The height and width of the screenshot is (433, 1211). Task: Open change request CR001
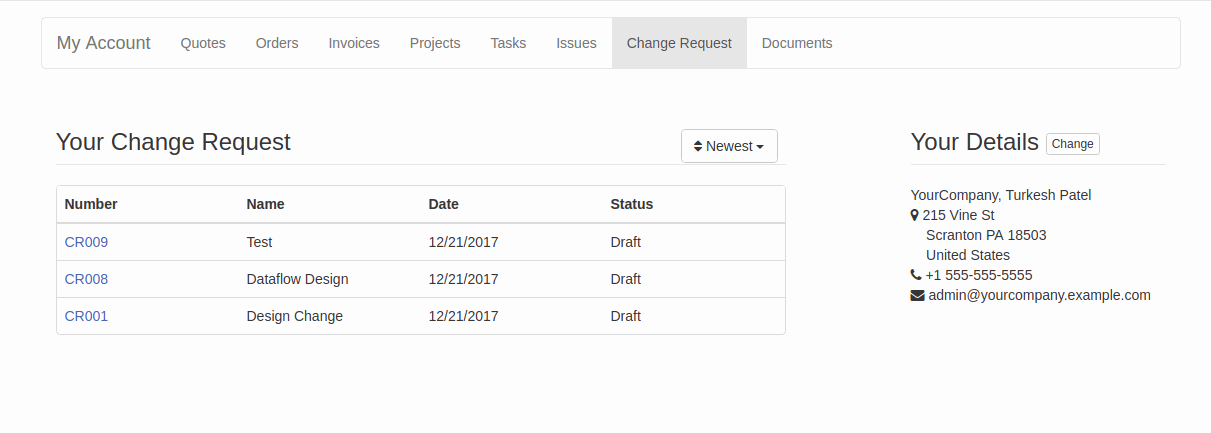click(86, 316)
